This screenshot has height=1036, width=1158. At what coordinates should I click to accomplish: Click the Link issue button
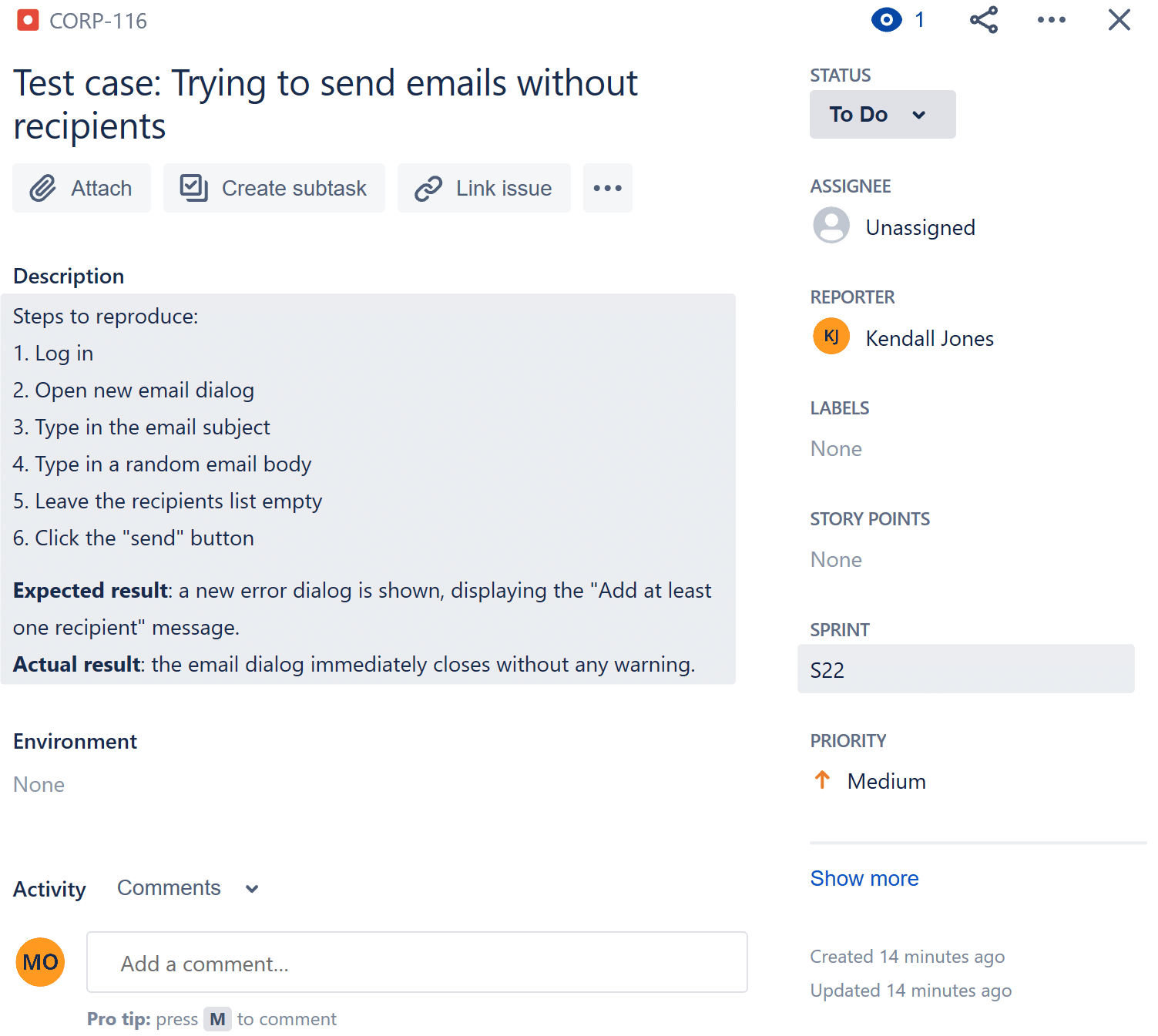[484, 188]
